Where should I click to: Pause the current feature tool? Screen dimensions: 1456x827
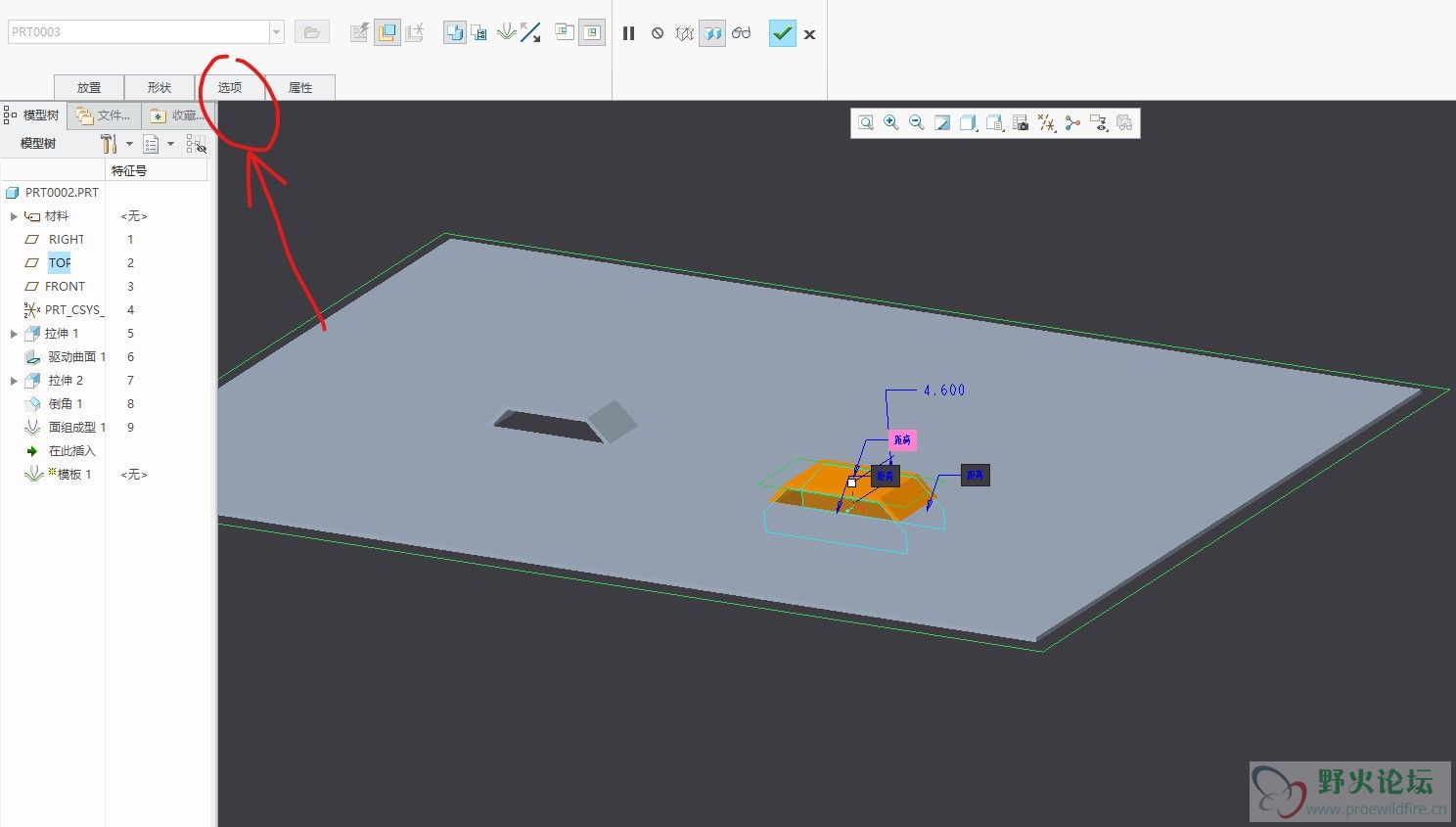[628, 33]
